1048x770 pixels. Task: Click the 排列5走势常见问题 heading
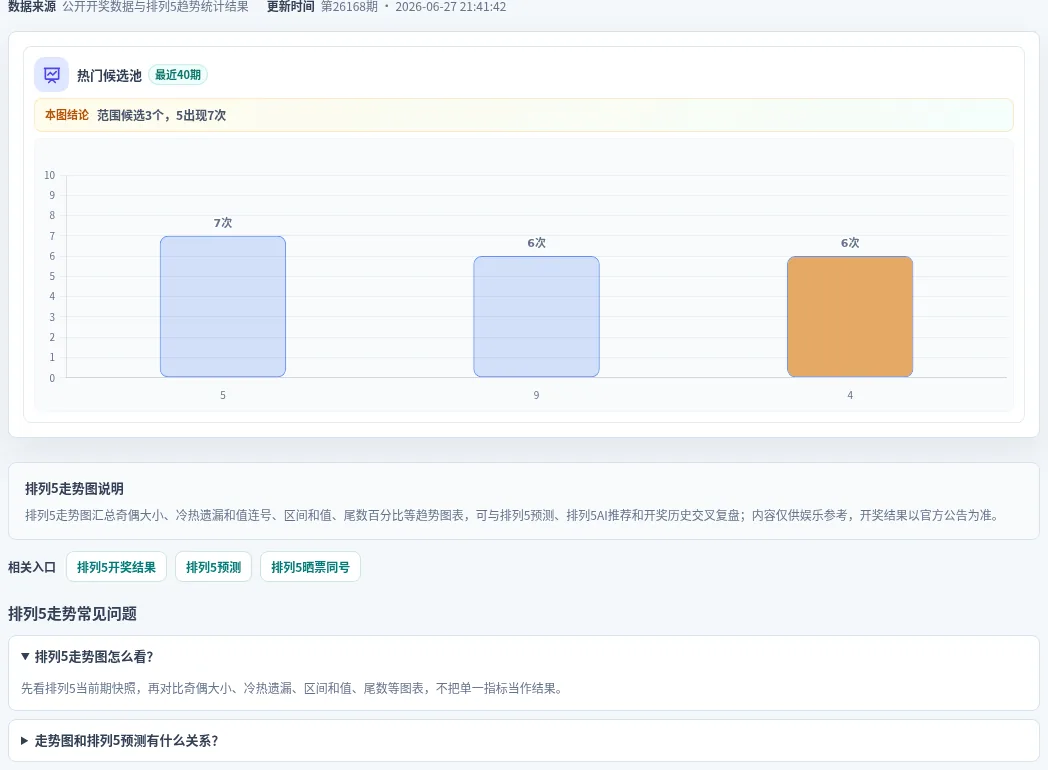[x=72, y=614]
